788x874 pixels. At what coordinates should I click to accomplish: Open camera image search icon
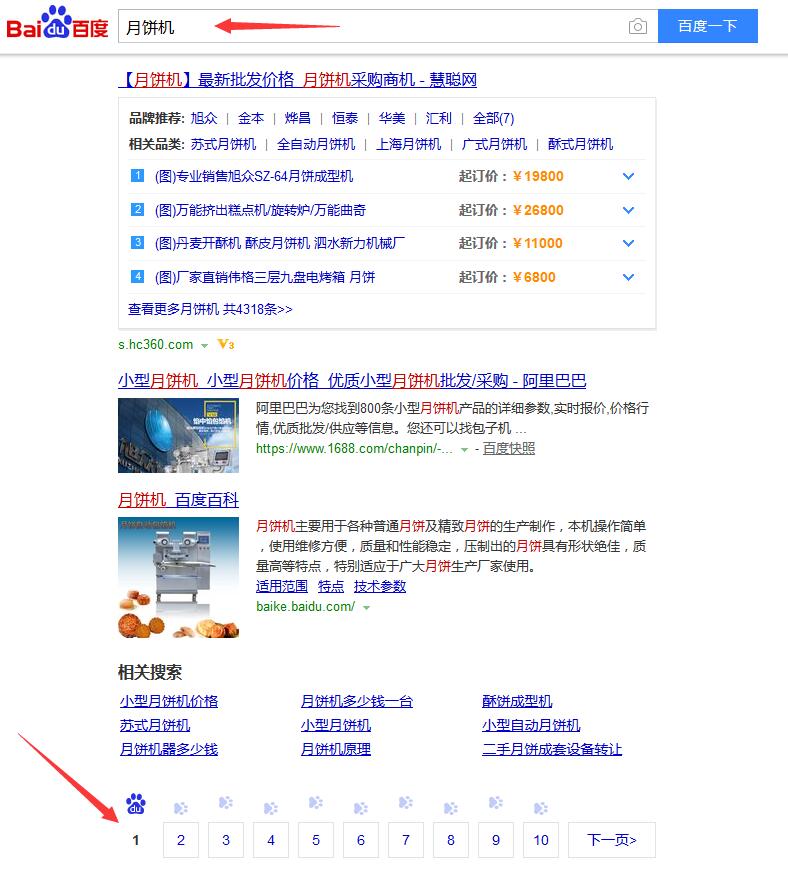coord(638,27)
